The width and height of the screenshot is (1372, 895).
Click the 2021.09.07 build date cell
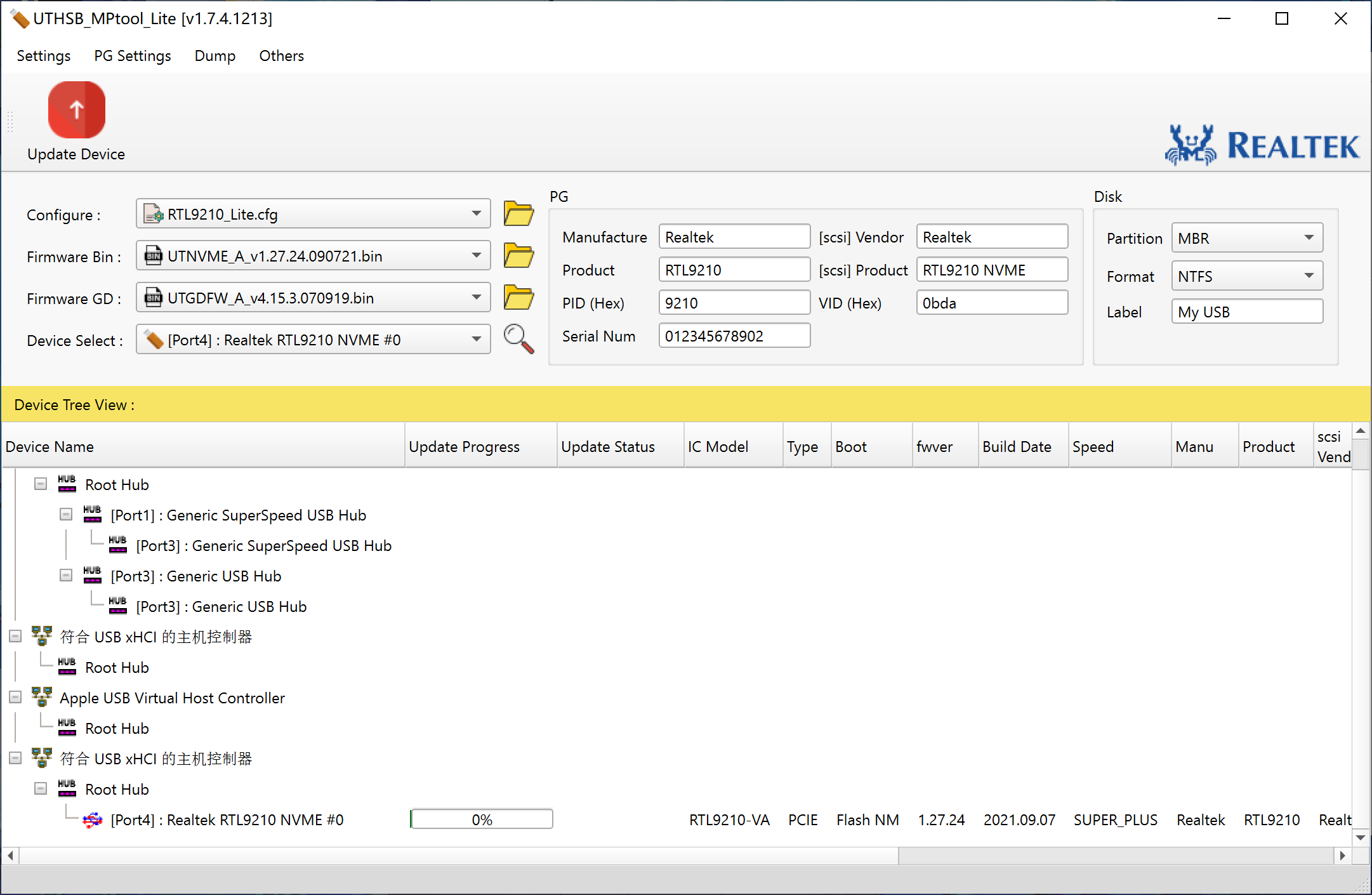(x=1020, y=820)
